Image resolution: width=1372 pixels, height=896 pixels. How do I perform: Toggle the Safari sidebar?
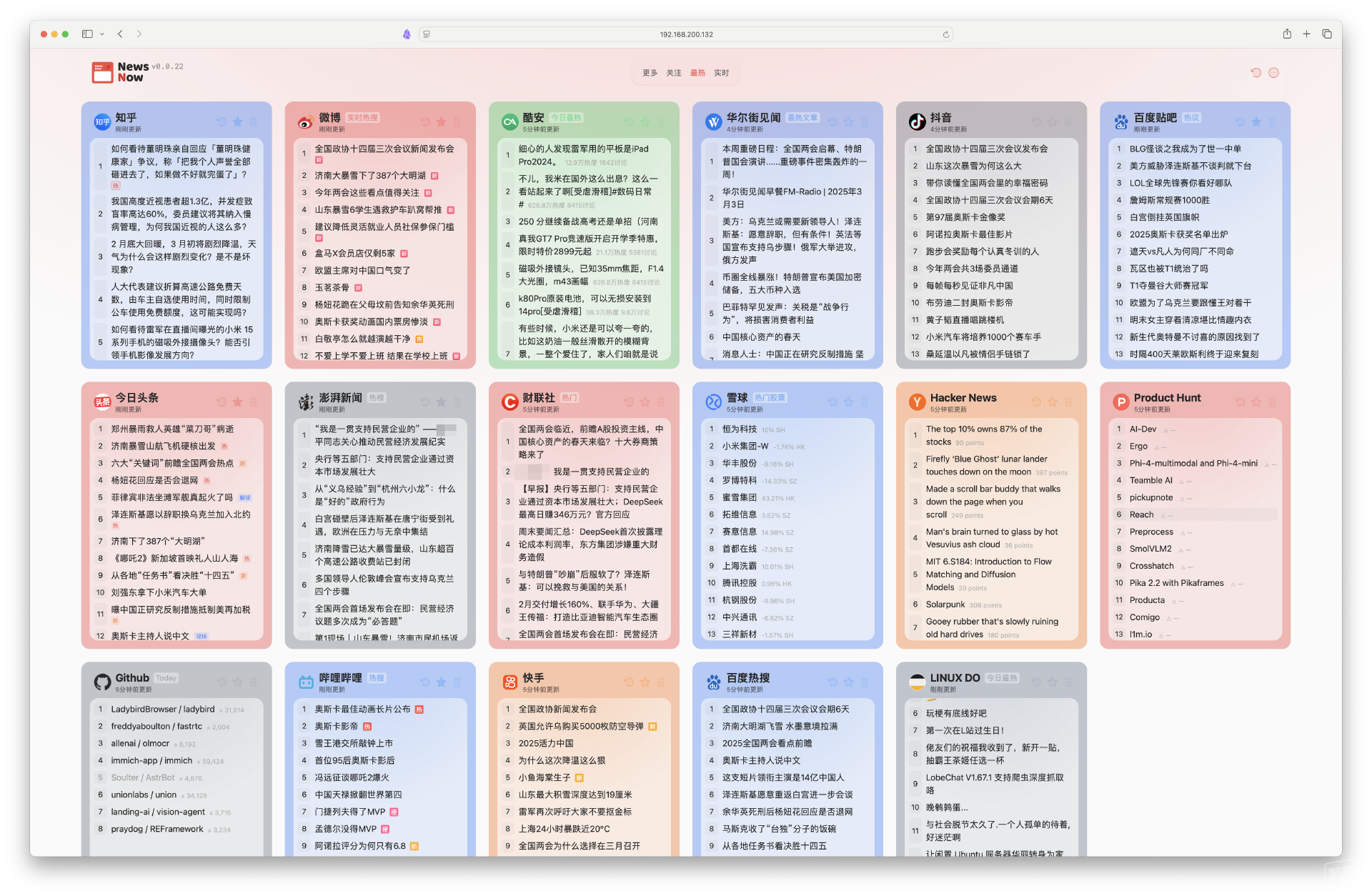[x=87, y=34]
